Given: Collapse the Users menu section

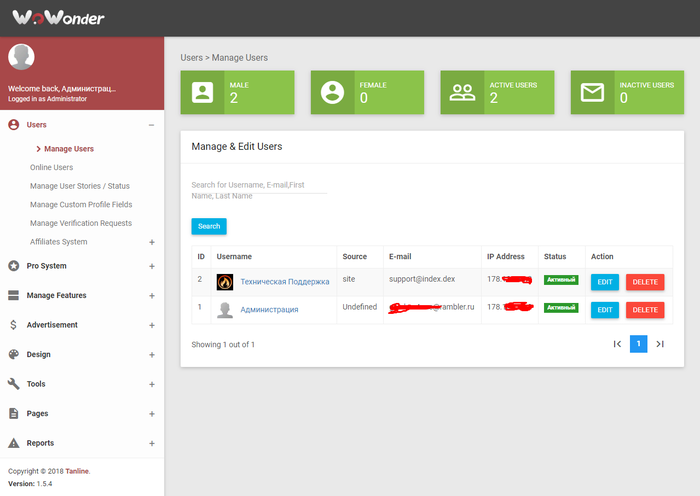Looking at the screenshot, I should point(152,125).
